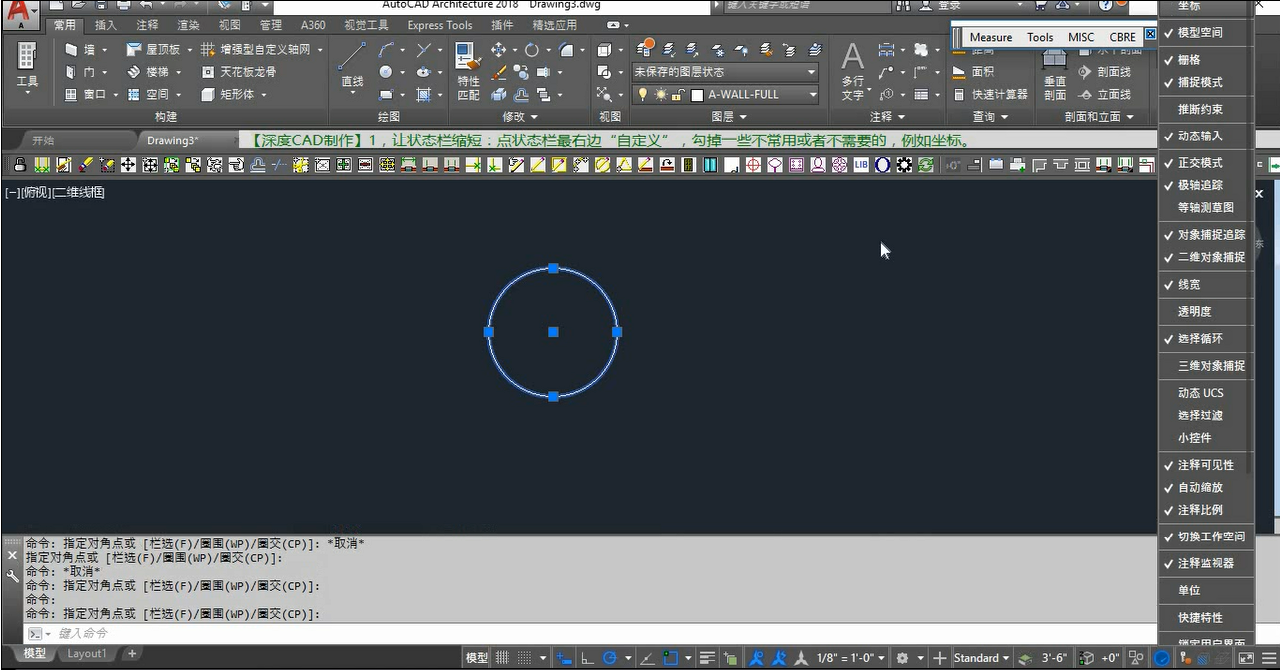Click the 特性匹配 match properties icon
Viewport: 1280px width, 670px height.
coord(468,70)
